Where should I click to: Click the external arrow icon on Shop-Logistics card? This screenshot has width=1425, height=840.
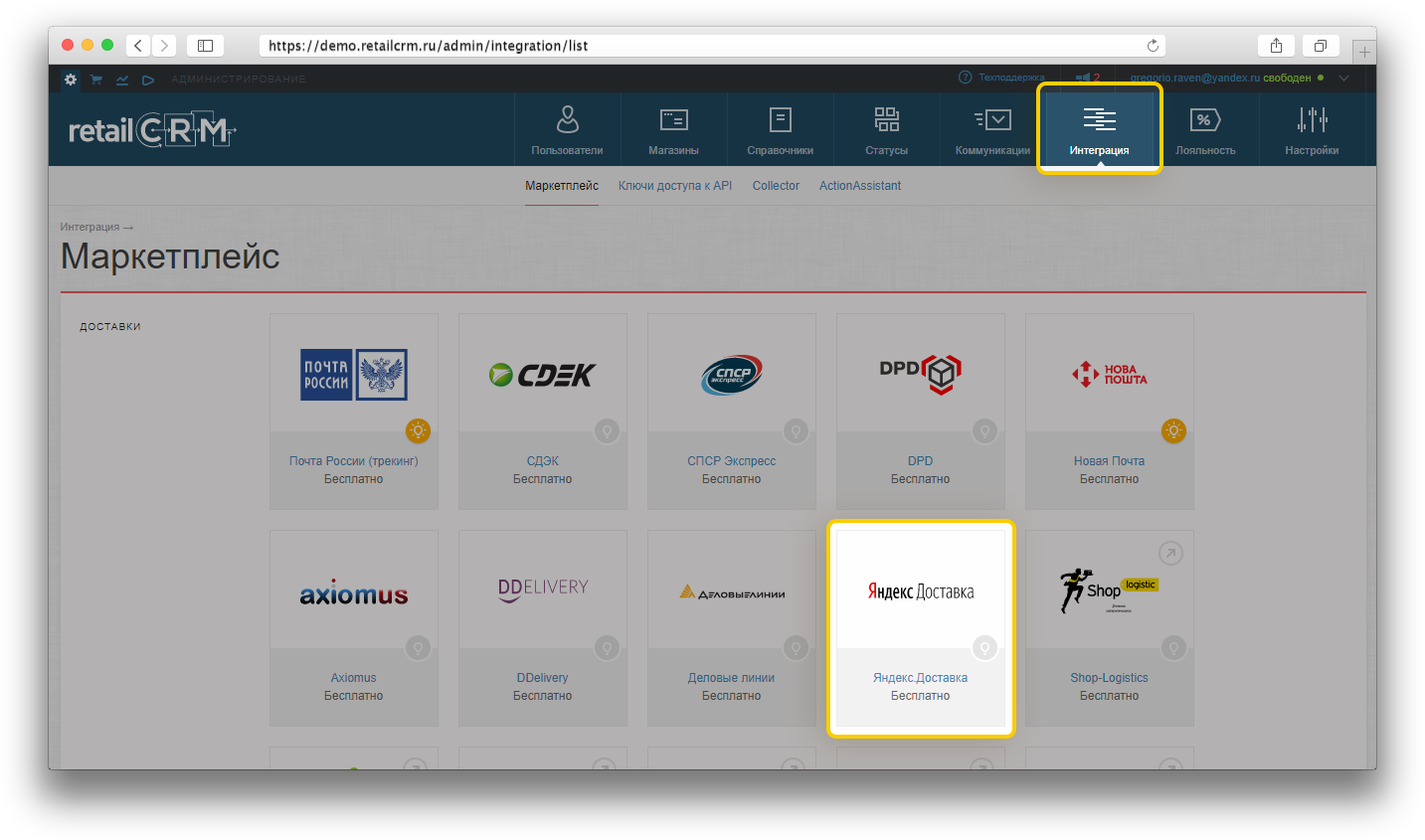tap(1171, 553)
